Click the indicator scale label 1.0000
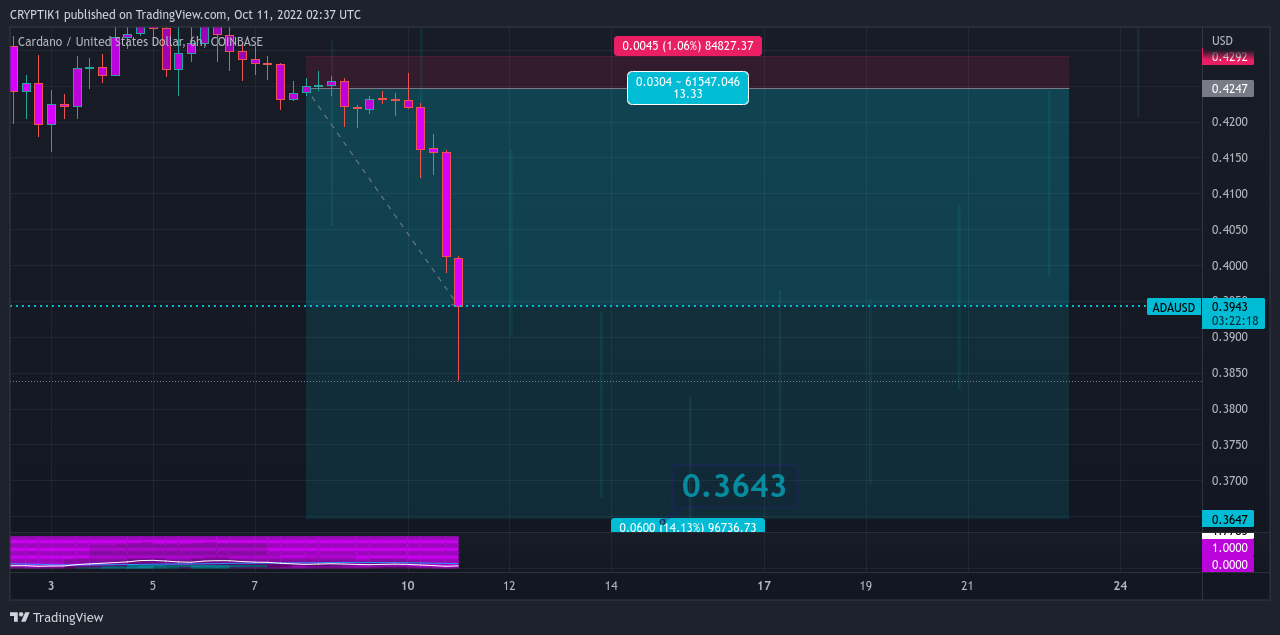Screen dimensions: 1280x635 pos(1228,548)
